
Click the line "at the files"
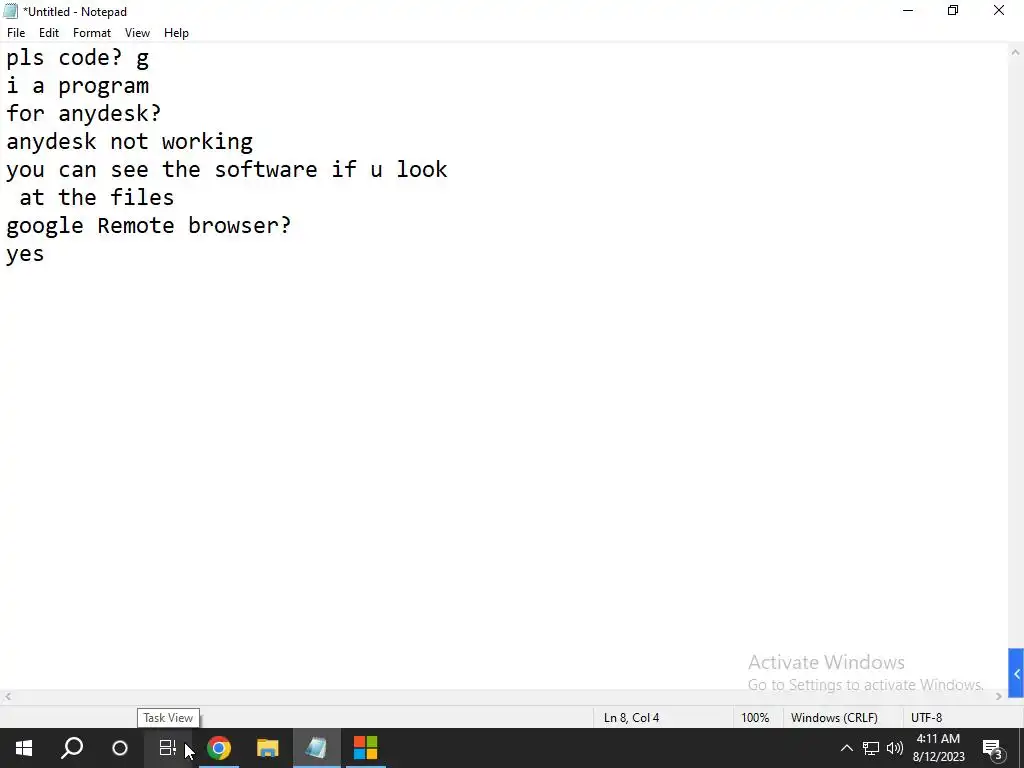click(x=97, y=198)
